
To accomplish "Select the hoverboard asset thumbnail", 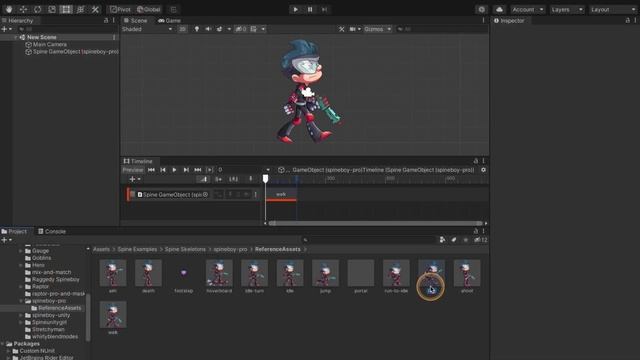I will coord(219,273).
